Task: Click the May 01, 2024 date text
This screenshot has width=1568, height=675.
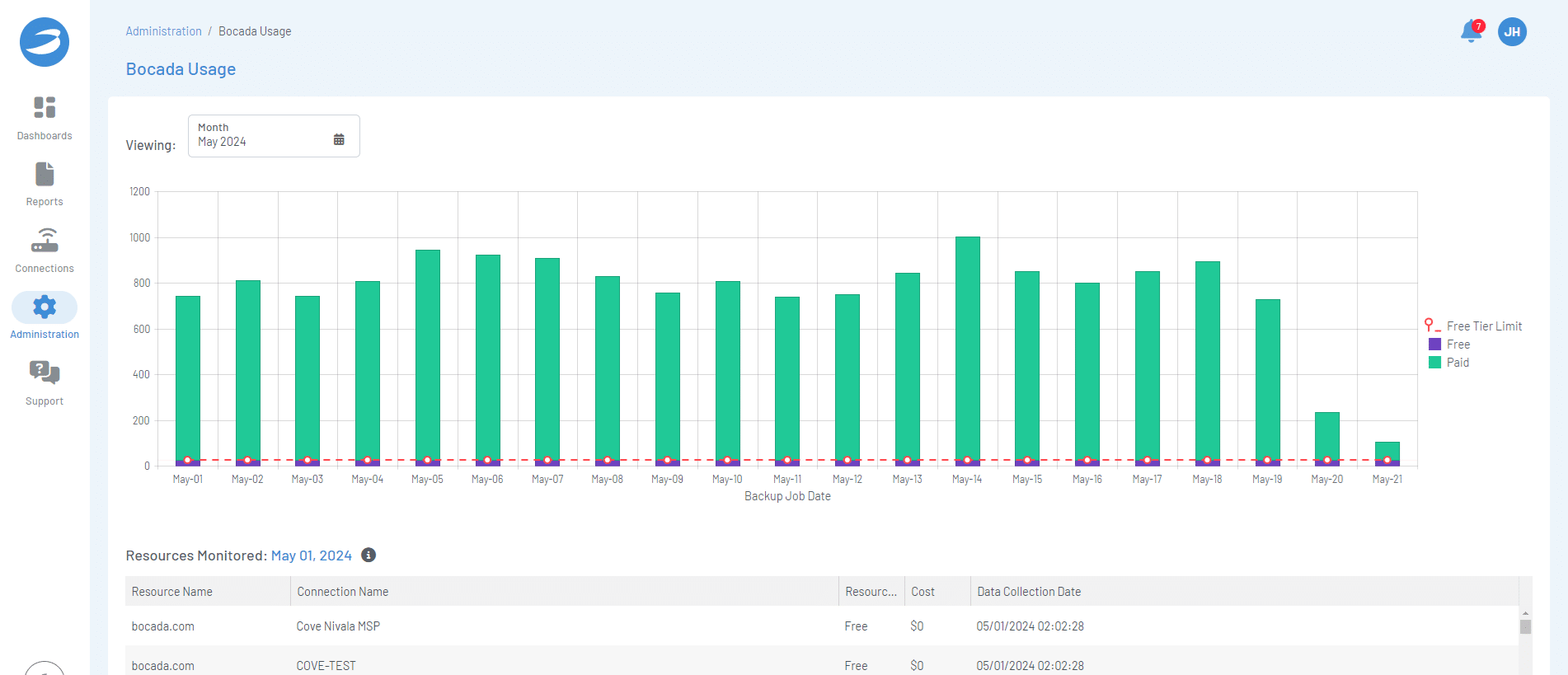Action: 312,555
